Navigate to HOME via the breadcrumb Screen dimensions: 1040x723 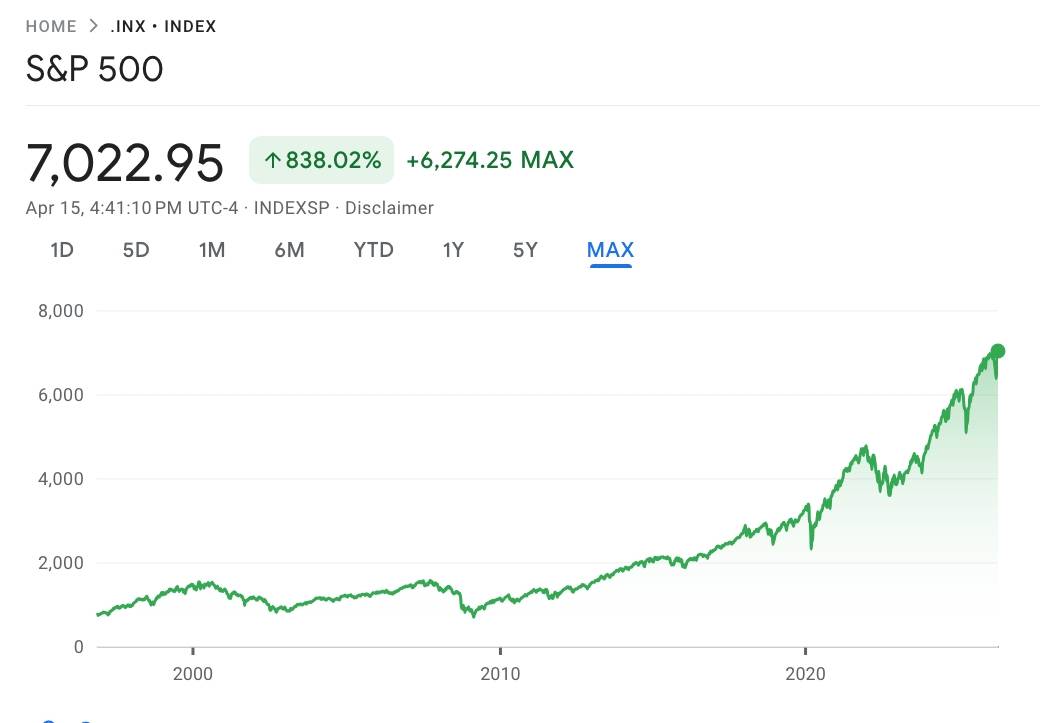[x=51, y=26]
